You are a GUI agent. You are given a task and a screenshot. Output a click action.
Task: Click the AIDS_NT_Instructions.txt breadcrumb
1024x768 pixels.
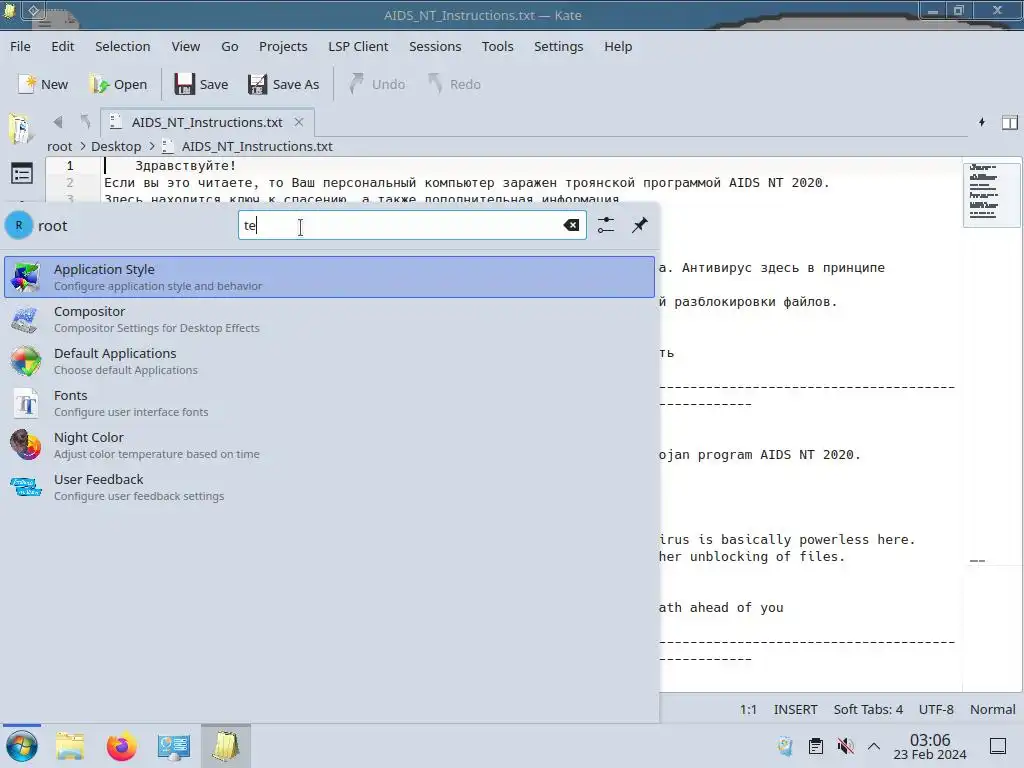tap(257, 146)
